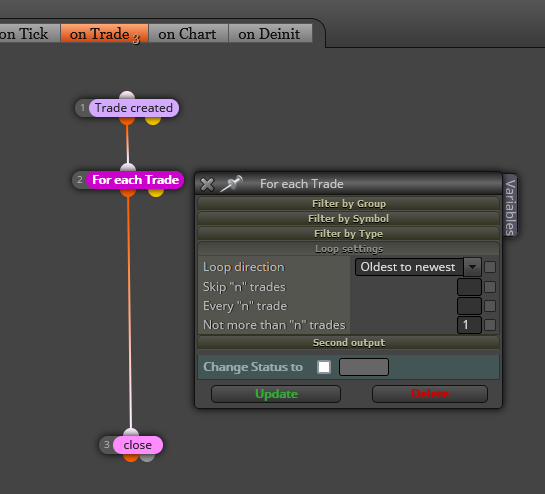Pin the For each Trade panel
The image size is (545, 494).
231,184
